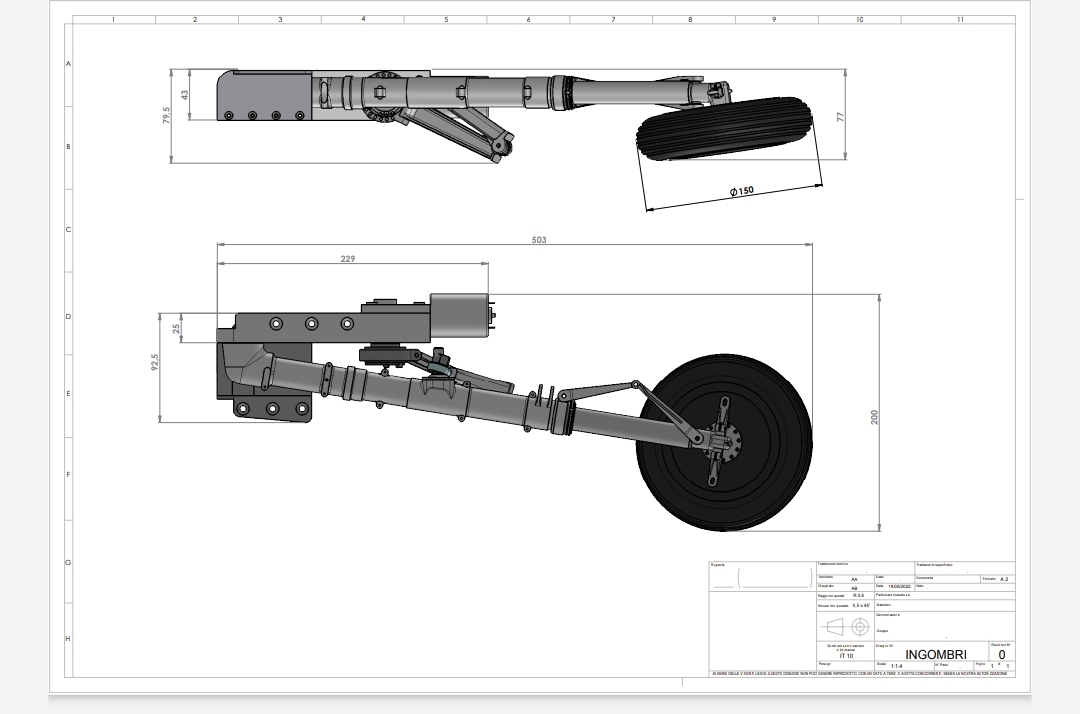Click the side-view wheel hub
Viewport: 1080px width, 714px height.
pyautogui.click(x=724, y=441)
